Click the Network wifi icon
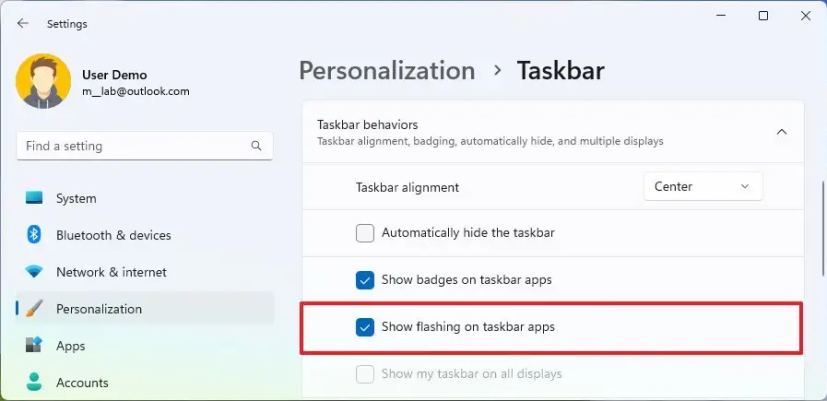 [x=34, y=272]
